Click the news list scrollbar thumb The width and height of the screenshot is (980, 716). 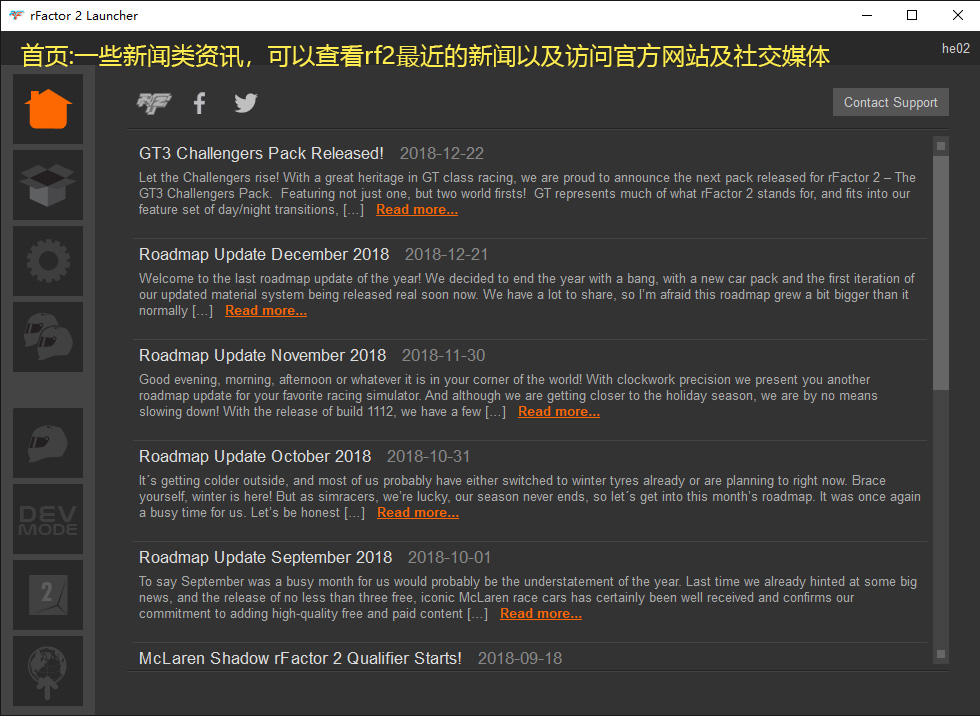(x=941, y=273)
